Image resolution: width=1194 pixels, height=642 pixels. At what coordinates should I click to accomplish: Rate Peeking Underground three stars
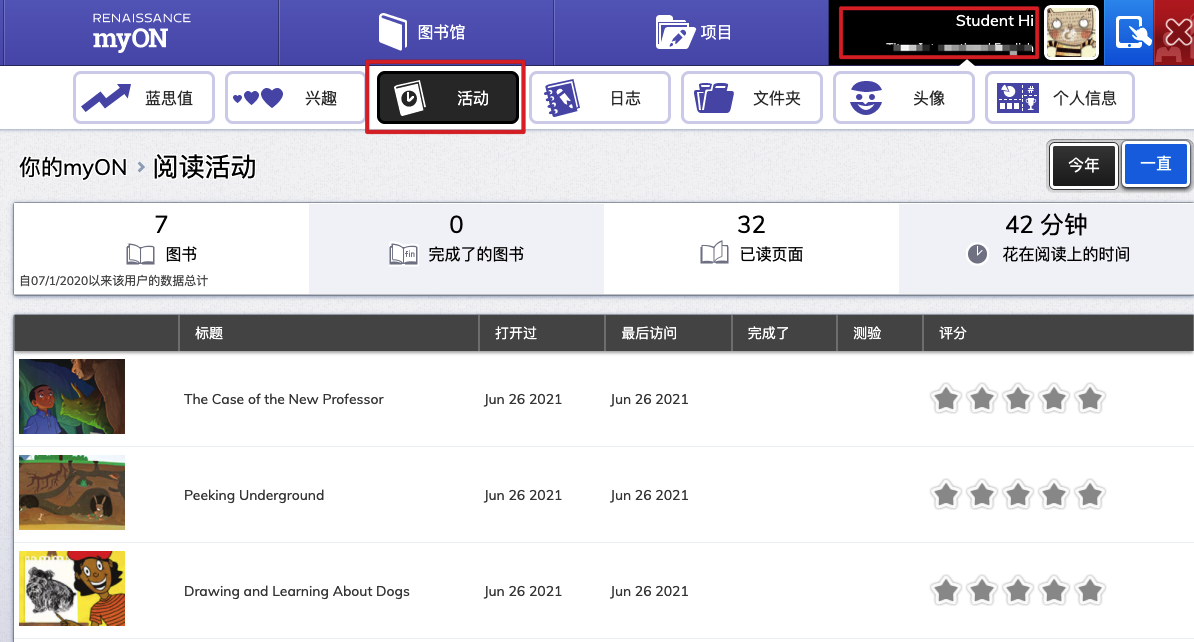click(1018, 494)
